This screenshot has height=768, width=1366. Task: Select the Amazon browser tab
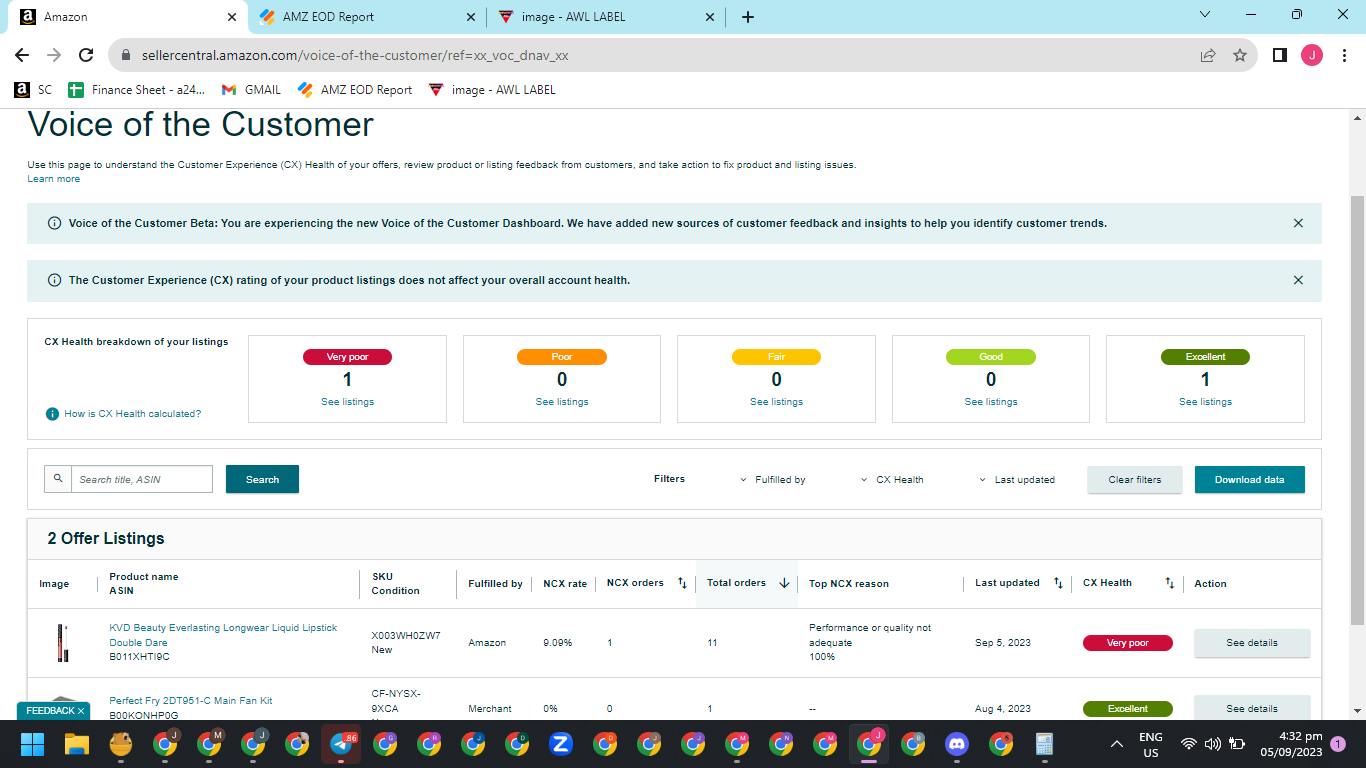click(x=128, y=17)
